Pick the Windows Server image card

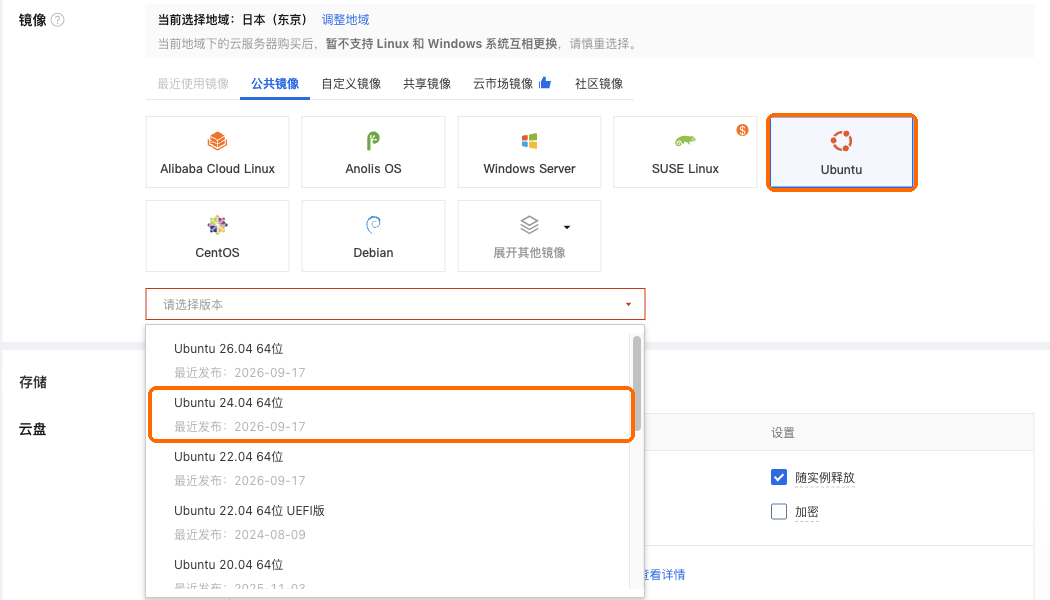tap(529, 152)
